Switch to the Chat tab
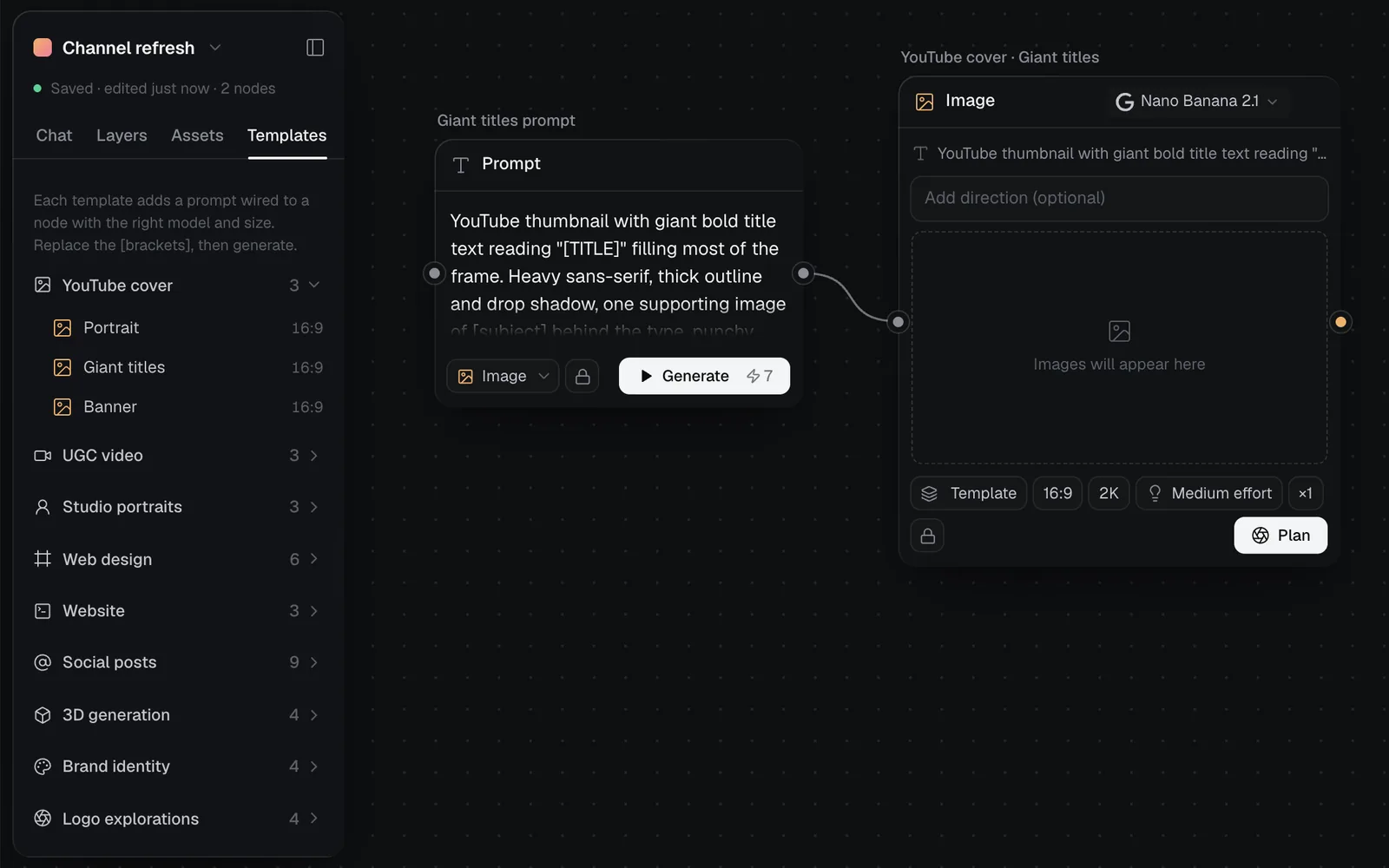 click(x=54, y=135)
